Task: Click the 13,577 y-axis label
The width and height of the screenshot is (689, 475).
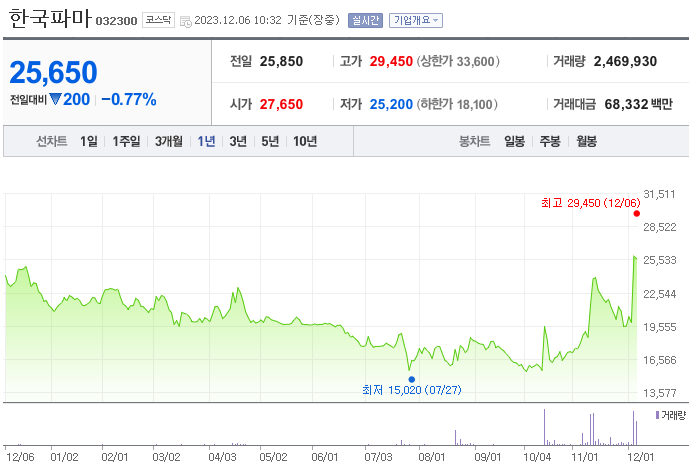Action: tap(660, 393)
